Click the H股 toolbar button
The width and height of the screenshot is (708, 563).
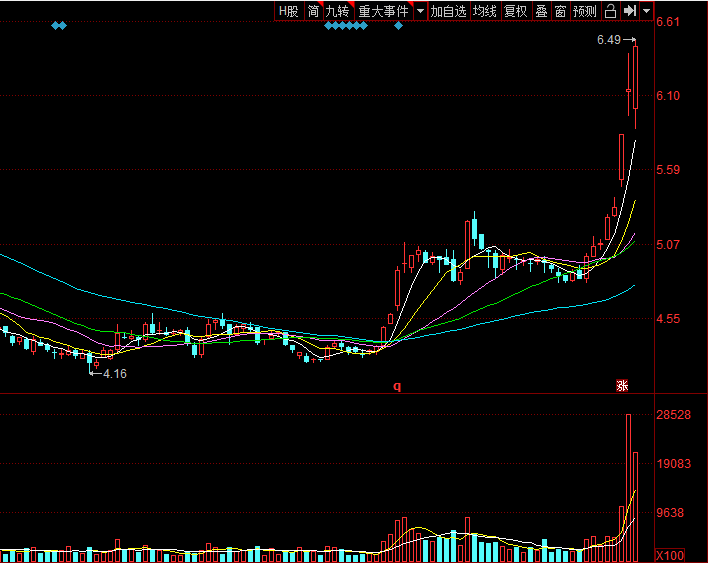289,11
